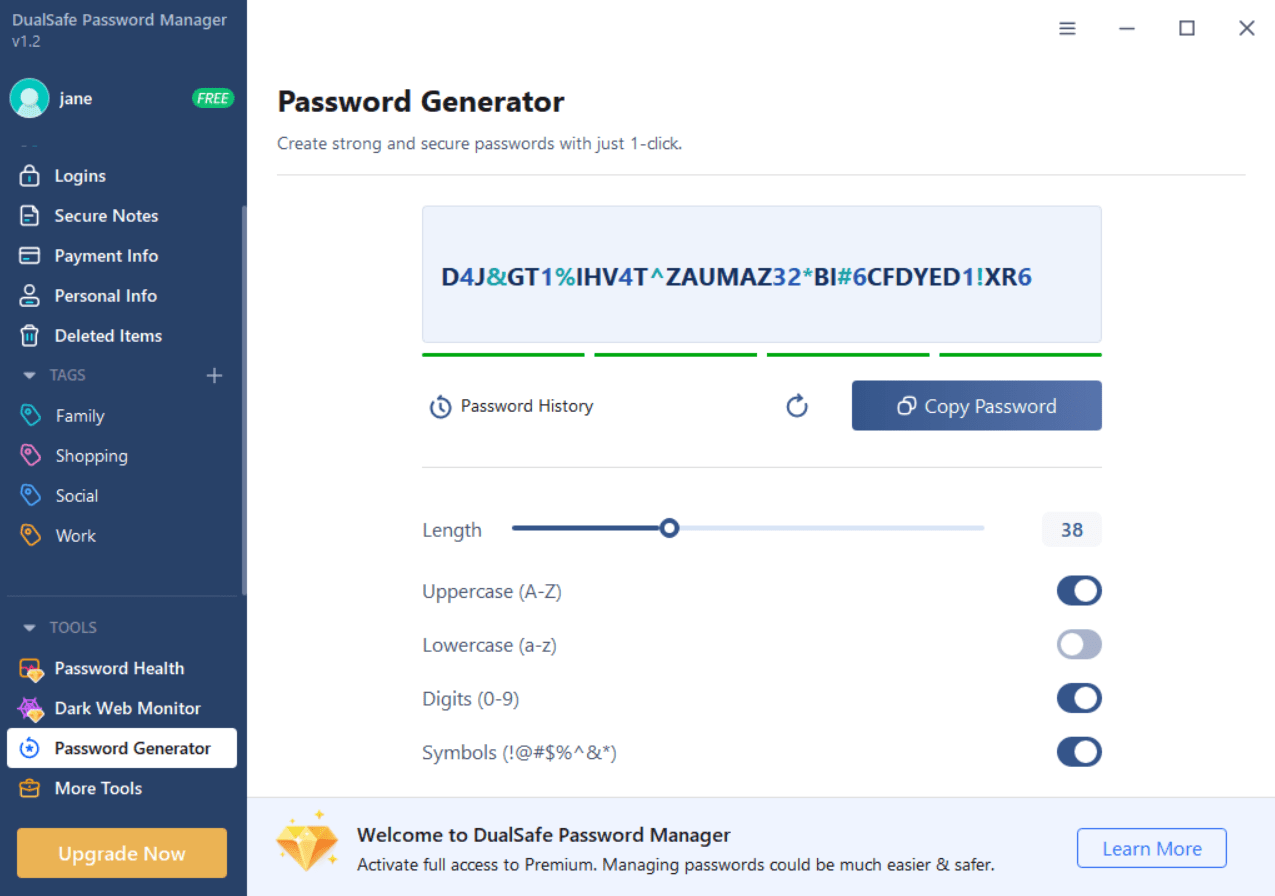This screenshot has height=896, width=1275.
Task: Click the Copy Password button
Action: coord(977,406)
